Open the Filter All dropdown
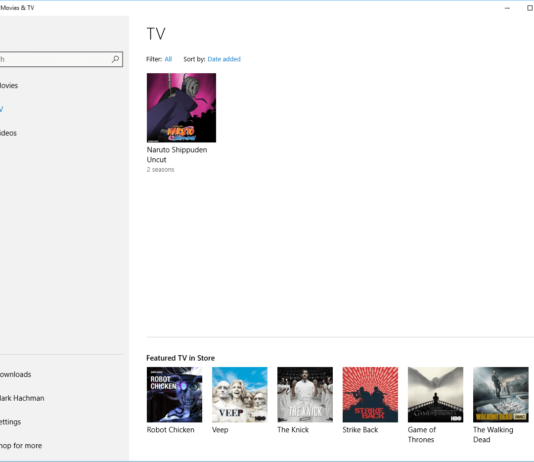Image resolution: width=534 pixels, height=462 pixels. tap(168, 59)
